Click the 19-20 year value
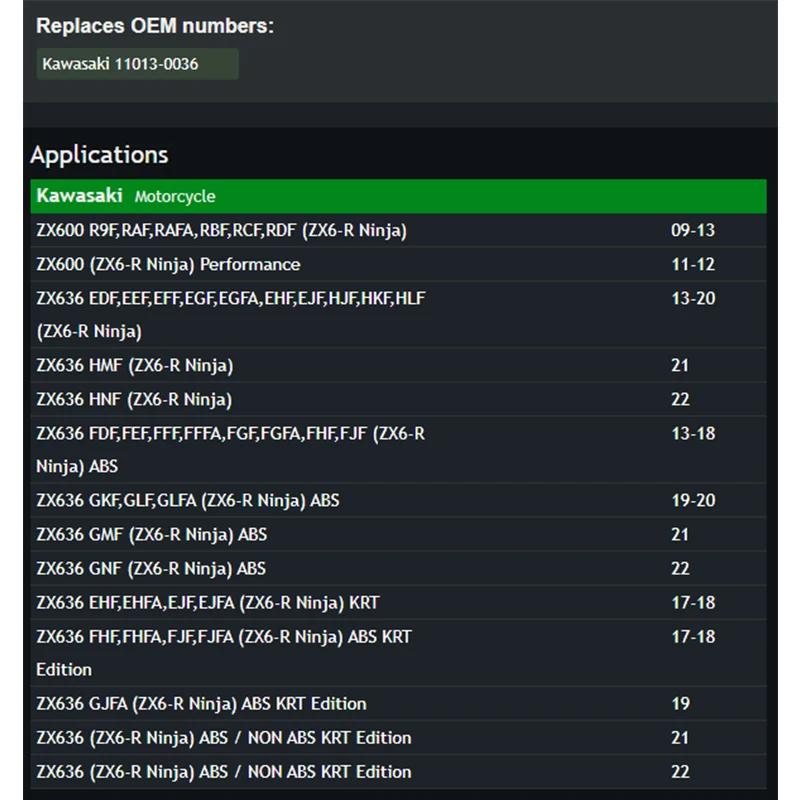This screenshot has height=800, width=800. pos(693,500)
